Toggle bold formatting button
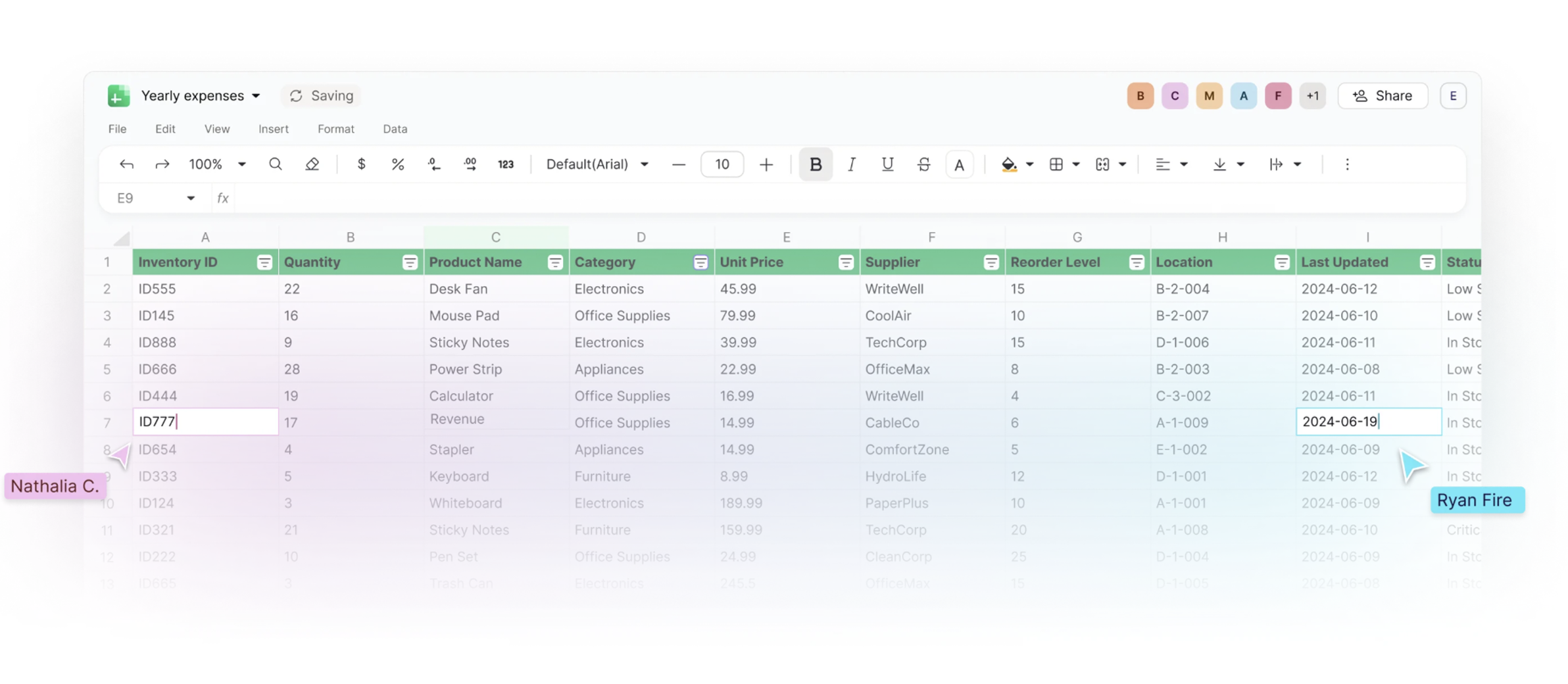 816,164
